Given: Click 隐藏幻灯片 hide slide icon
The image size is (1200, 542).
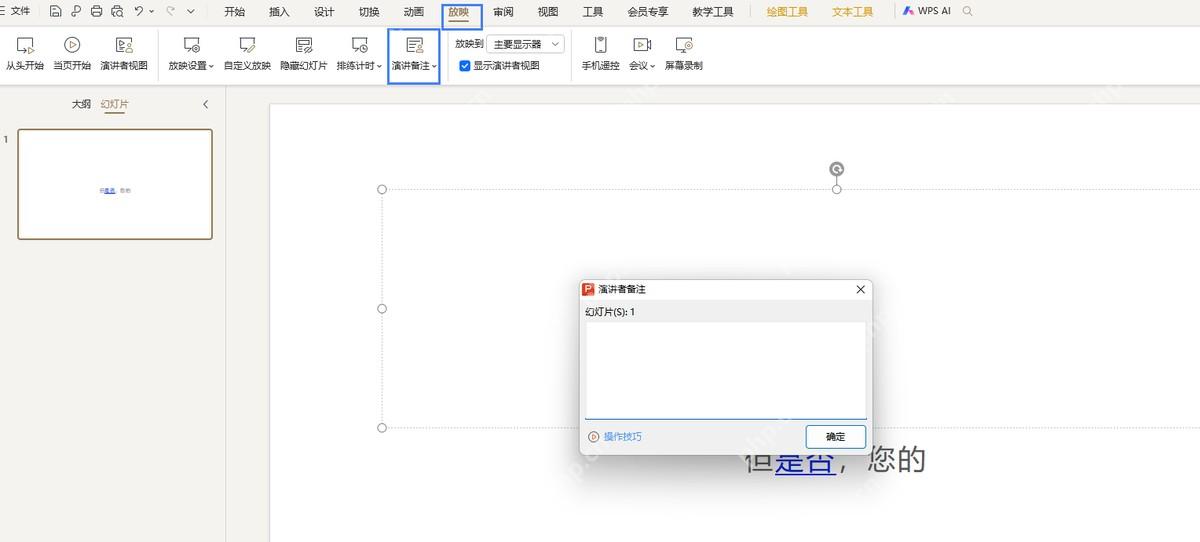Looking at the screenshot, I should [x=304, y=45].
